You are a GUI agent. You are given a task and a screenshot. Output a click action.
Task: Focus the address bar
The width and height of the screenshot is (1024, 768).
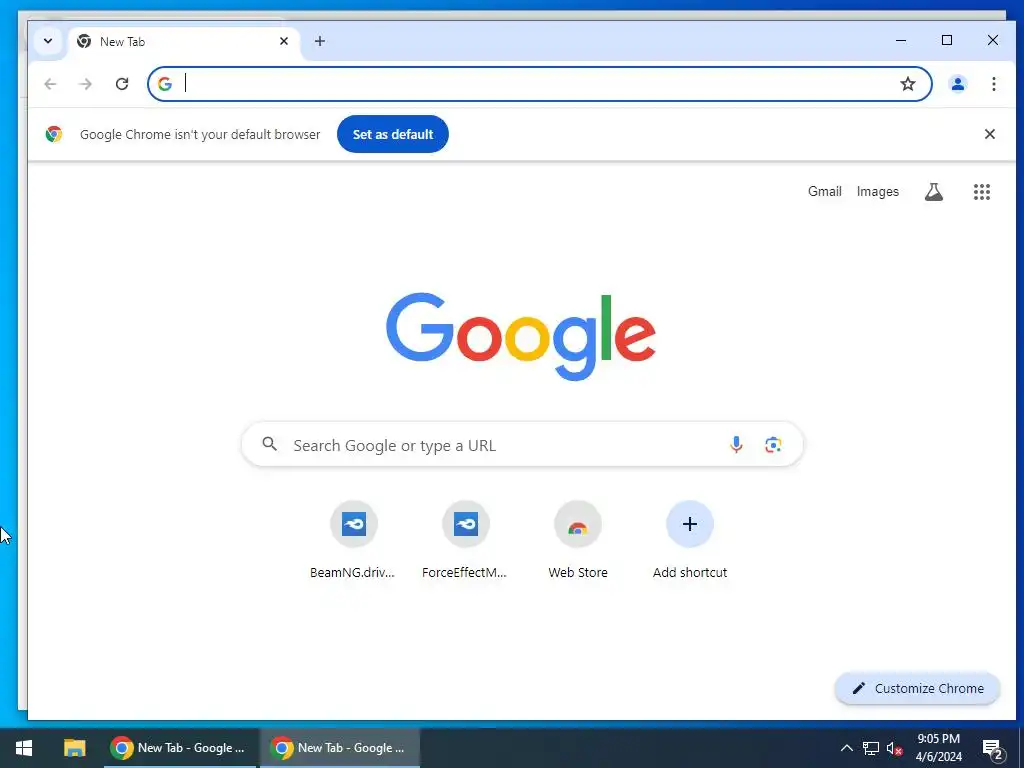[x=539, y=84]
